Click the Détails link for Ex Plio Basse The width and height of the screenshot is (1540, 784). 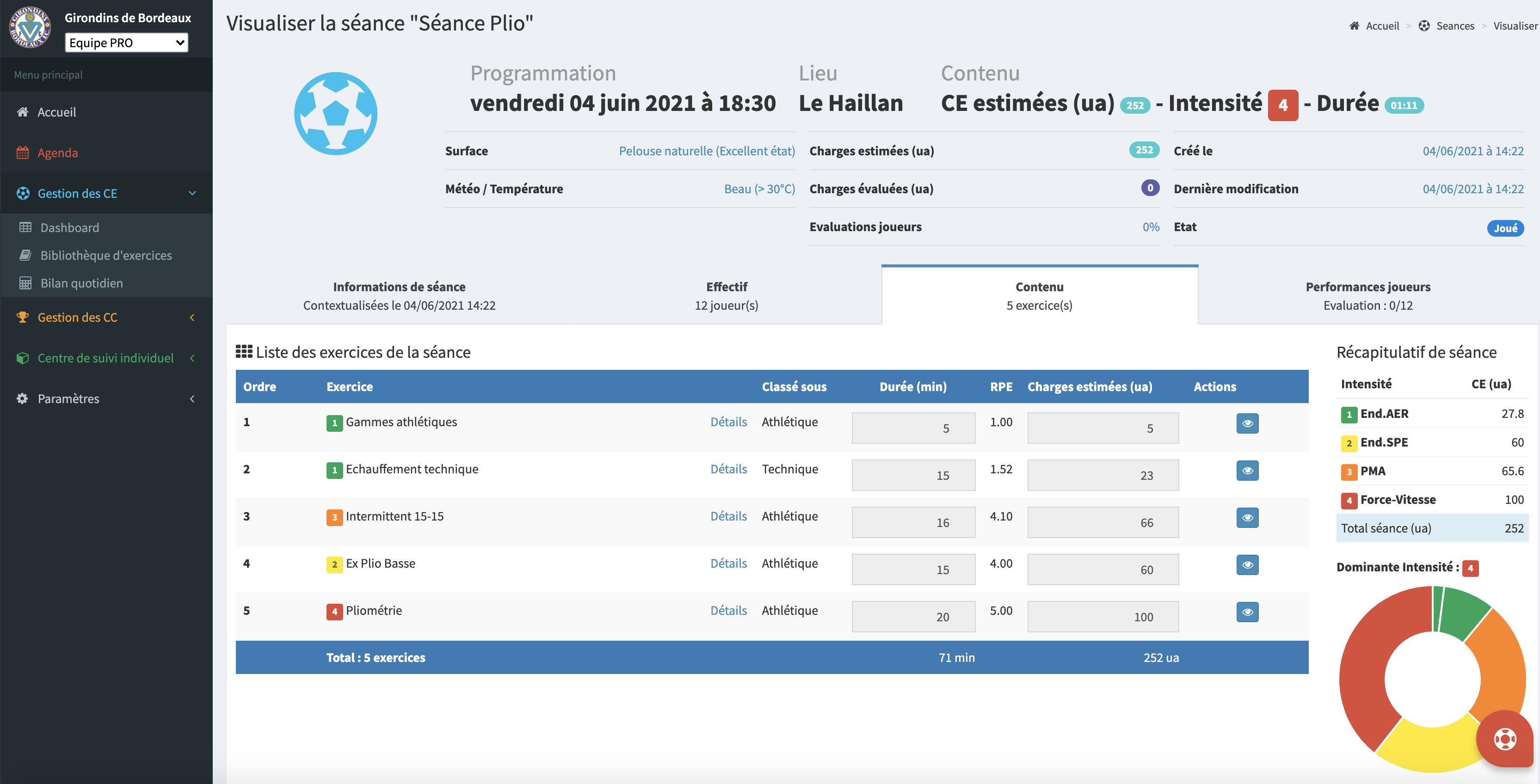[x=728, y=563]
